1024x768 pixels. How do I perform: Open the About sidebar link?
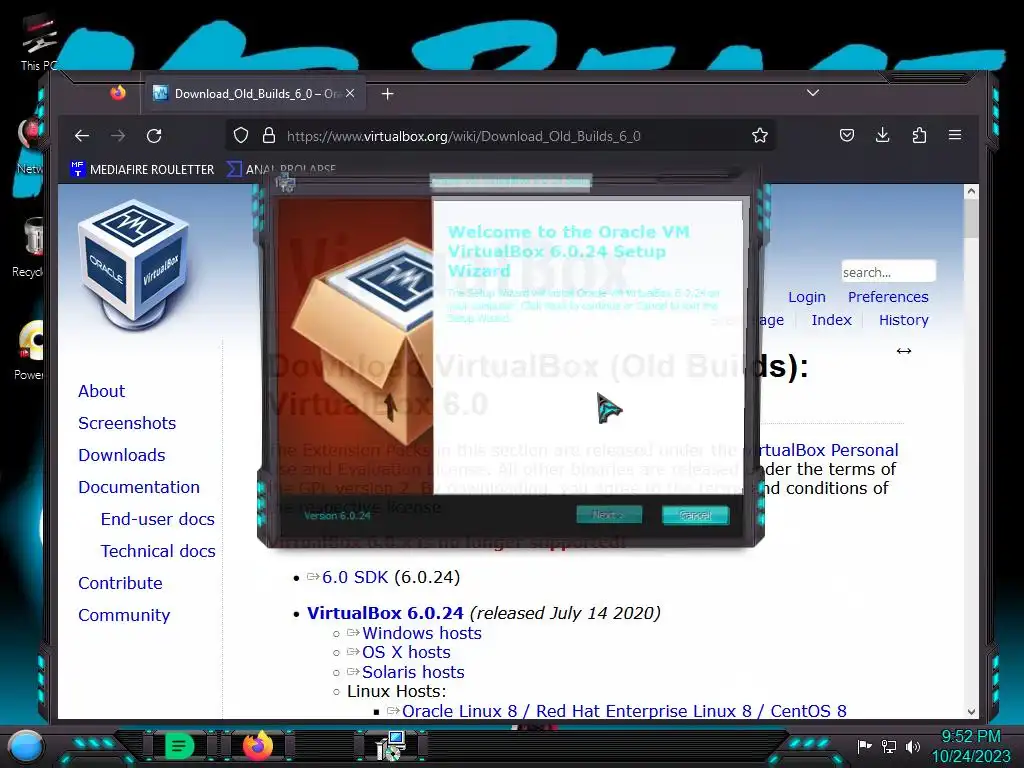click(101, 391)
